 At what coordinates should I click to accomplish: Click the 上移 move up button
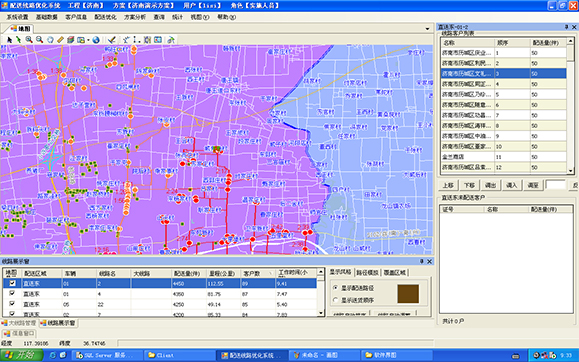coord(448,185)
